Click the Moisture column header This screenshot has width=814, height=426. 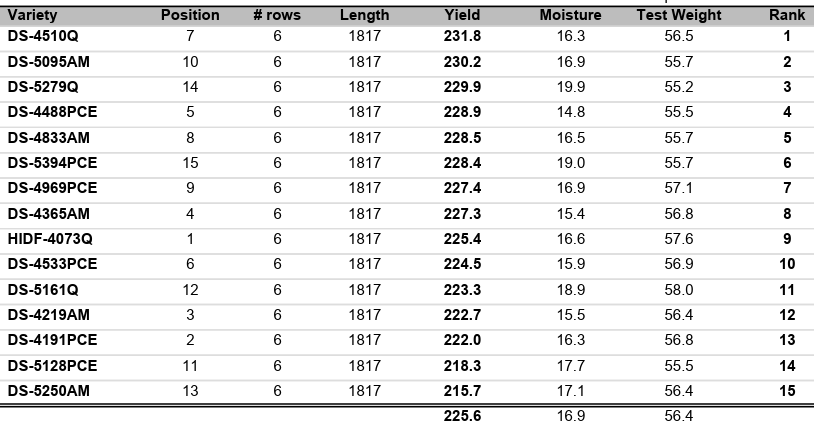pyautogui.click(x=570, y=15)
